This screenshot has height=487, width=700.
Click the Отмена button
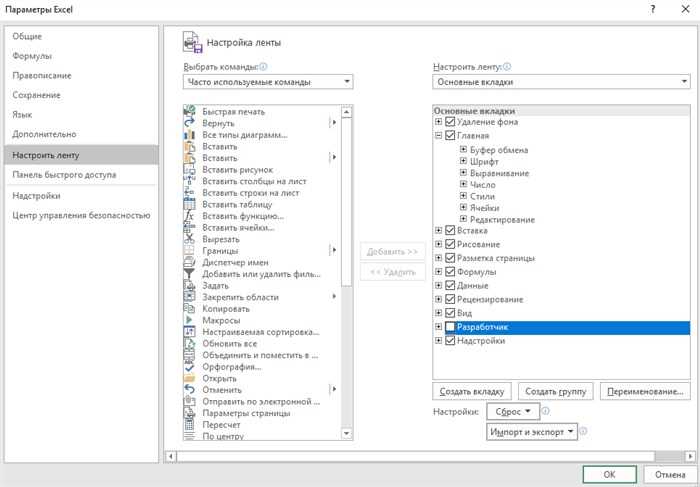pyautogui.click(x=670, y=475)
